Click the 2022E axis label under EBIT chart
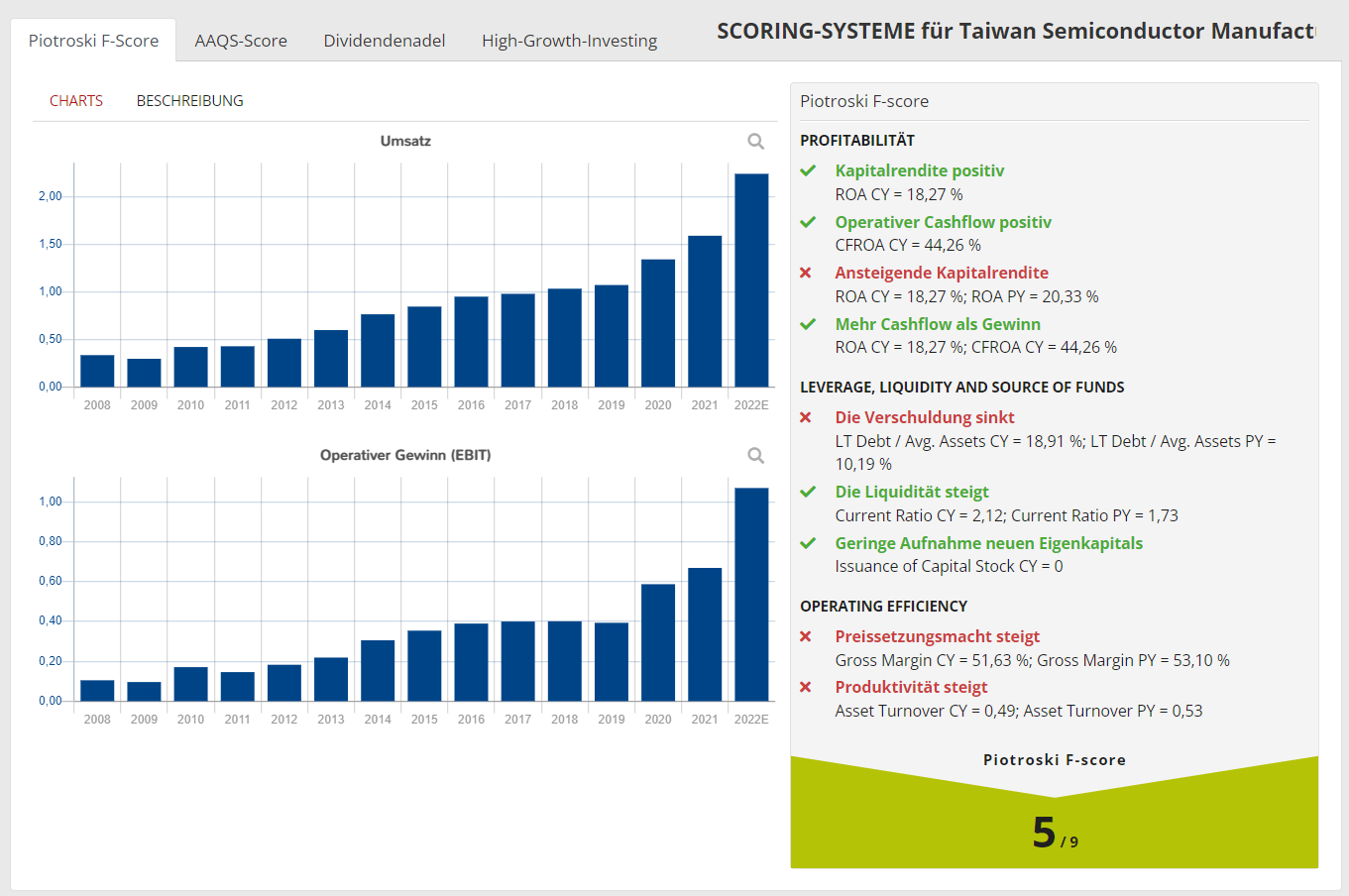This screenshot has height=896, width=1349. click(x=751, y=720)
